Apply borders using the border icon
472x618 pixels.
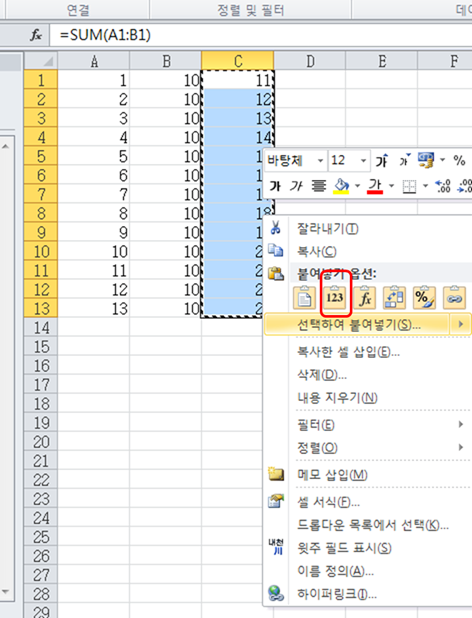click(409, 186)
